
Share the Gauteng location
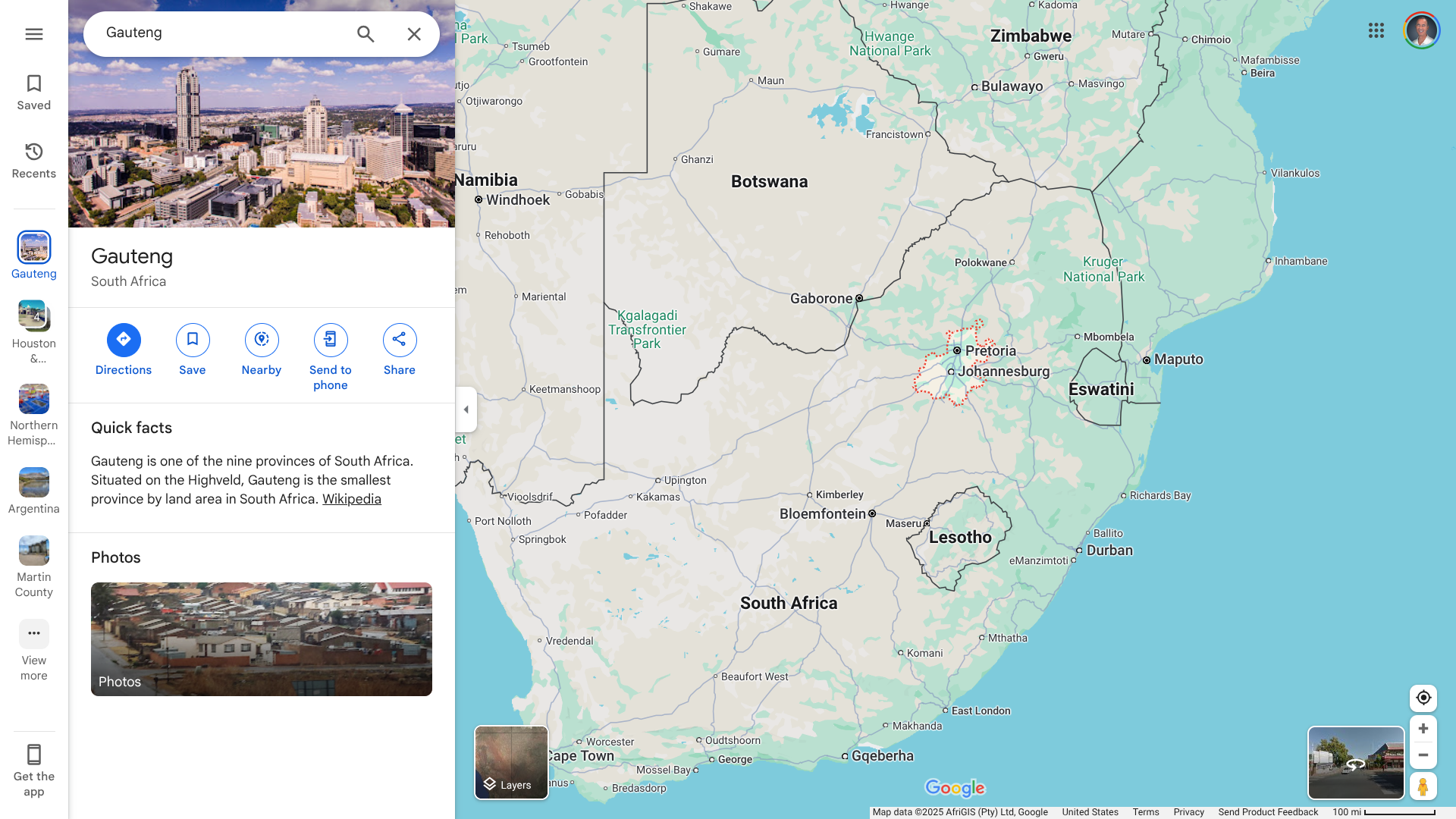400,340
